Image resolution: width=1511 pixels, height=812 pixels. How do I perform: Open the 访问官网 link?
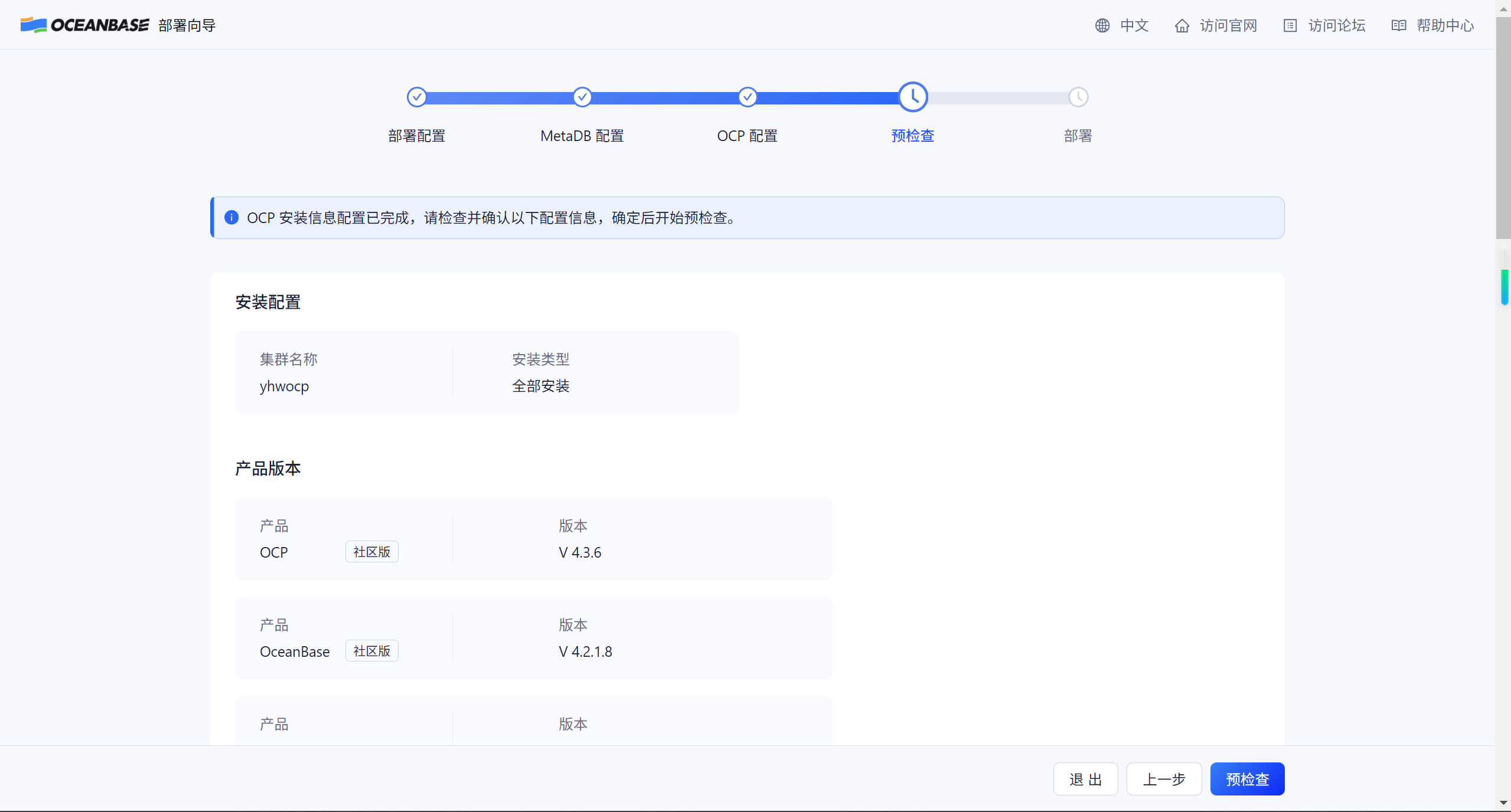coord(1228,25)
